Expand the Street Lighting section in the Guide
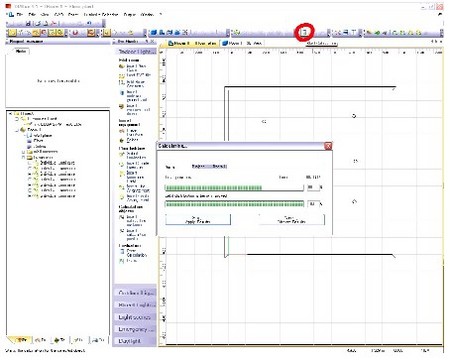Viewport: 450px width, 364px height. (x=136, y=305)
